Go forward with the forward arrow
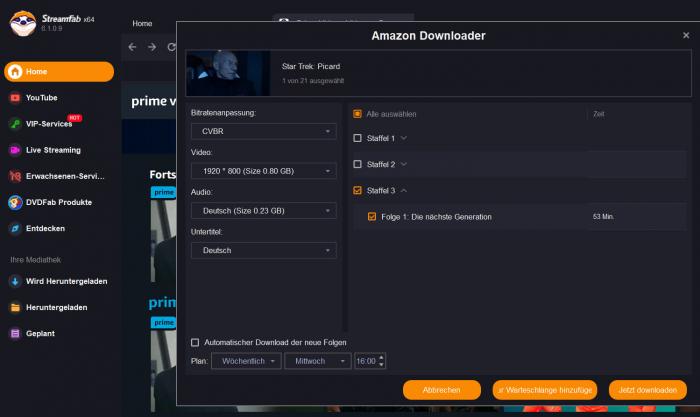Image resolution: width=700 pixels, height=417 pixels. [x=152, y=47]
